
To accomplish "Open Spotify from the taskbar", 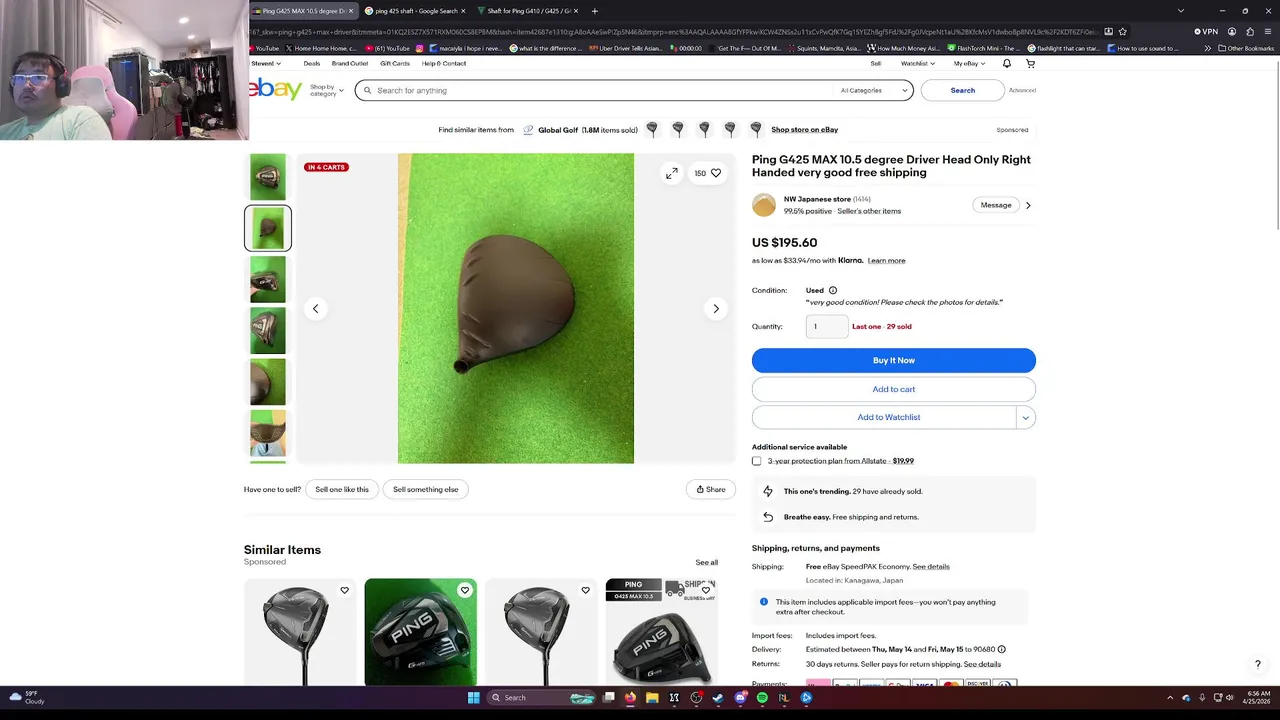I will tap(762, 697).
